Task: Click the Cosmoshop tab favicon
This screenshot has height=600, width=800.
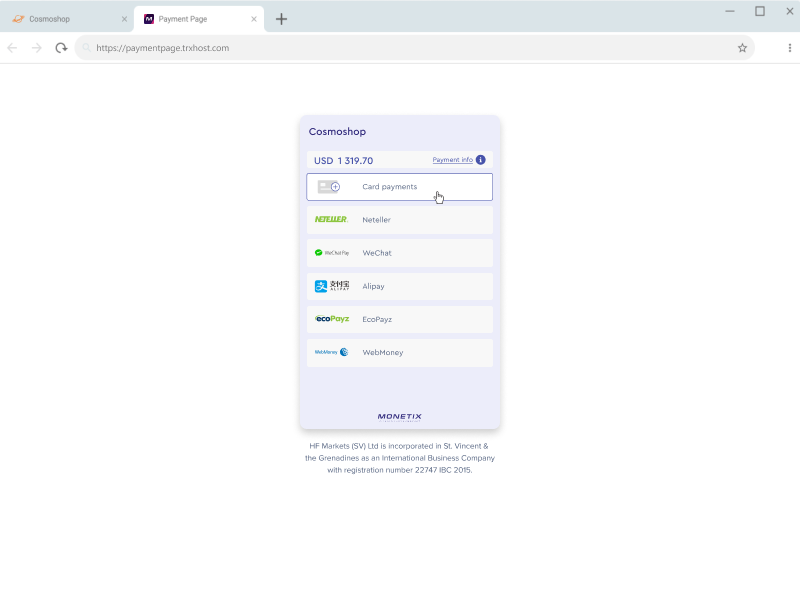Action: (x=18, y=19)
